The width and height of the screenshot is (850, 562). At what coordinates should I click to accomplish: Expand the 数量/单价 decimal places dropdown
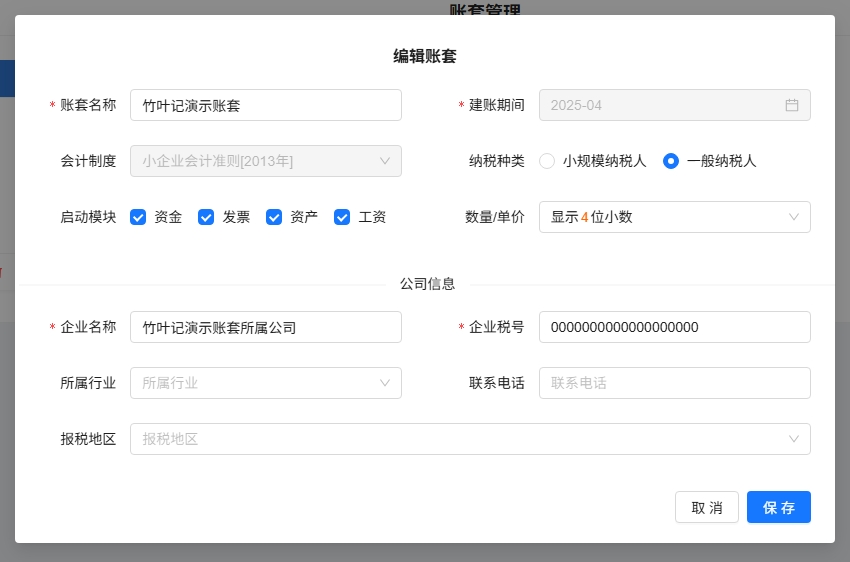(673, 217)
